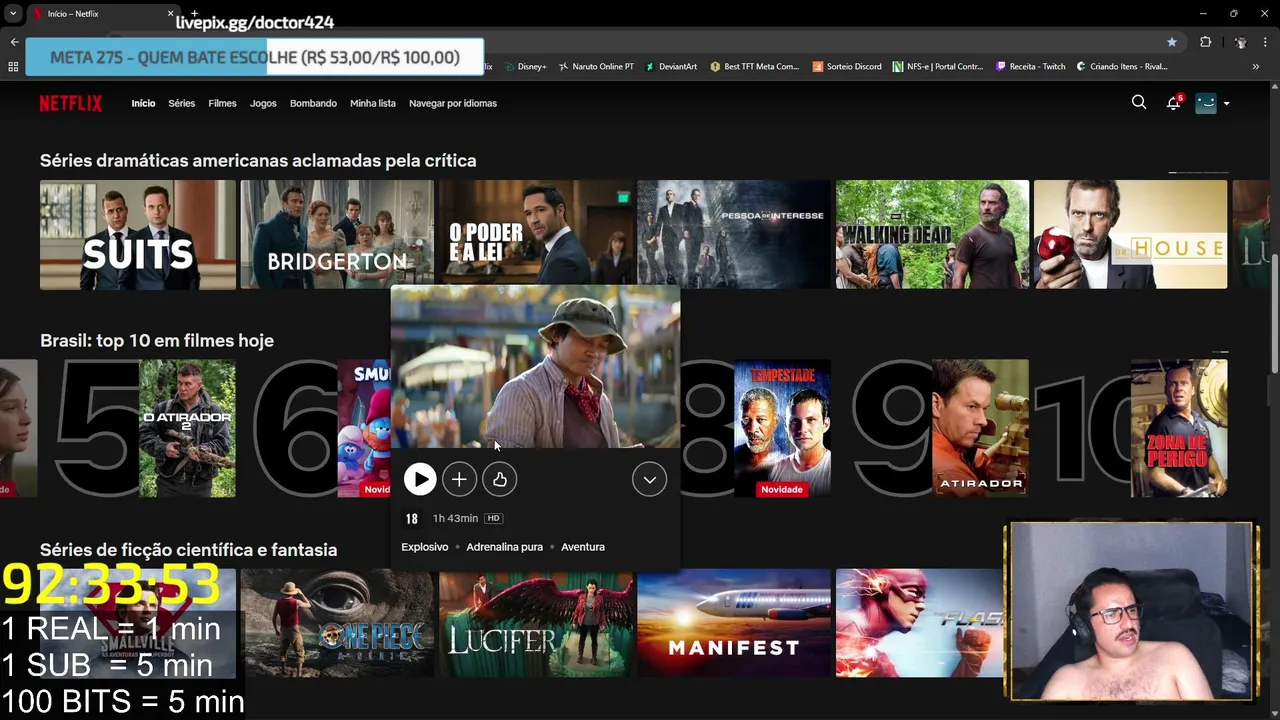
Task: Go to Início in Netflix navigation
Action: [x=143, y=103]
